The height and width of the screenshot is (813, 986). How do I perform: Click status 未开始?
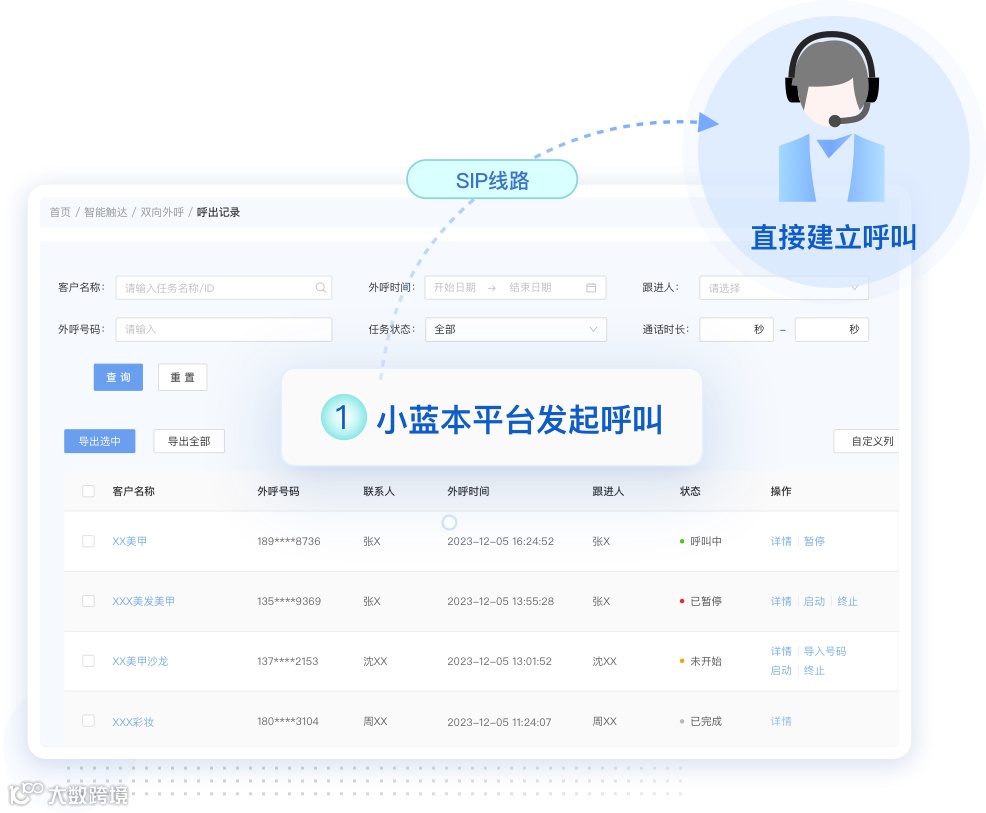point(706,661)
